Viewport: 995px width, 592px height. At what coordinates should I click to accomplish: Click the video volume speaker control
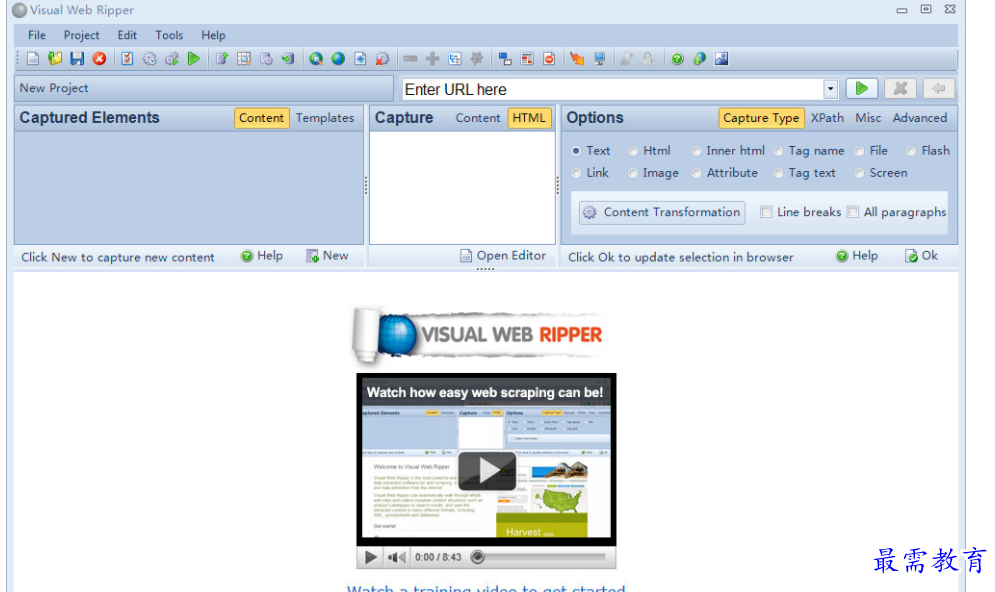tap(397, 557)
